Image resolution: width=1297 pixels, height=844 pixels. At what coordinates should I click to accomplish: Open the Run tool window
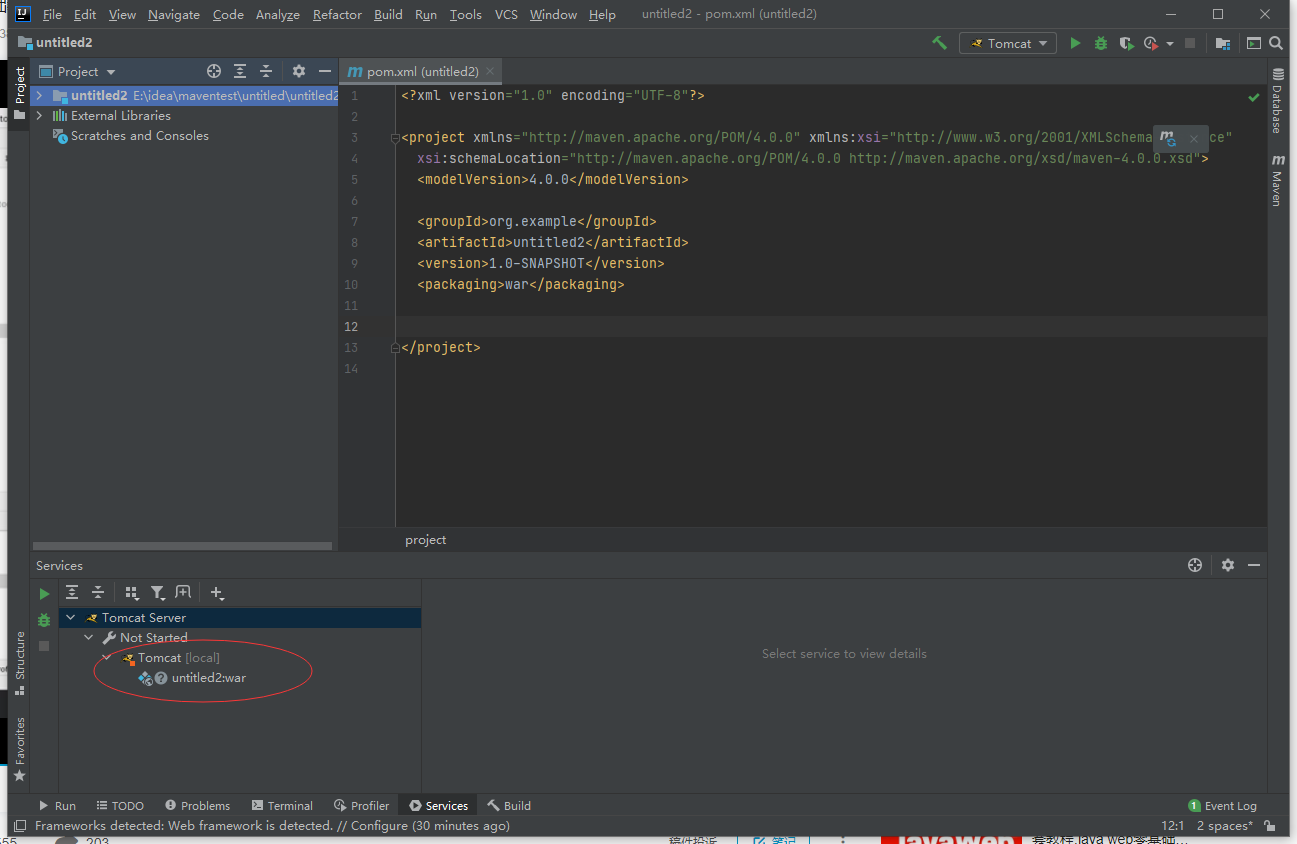coord(57,805)
